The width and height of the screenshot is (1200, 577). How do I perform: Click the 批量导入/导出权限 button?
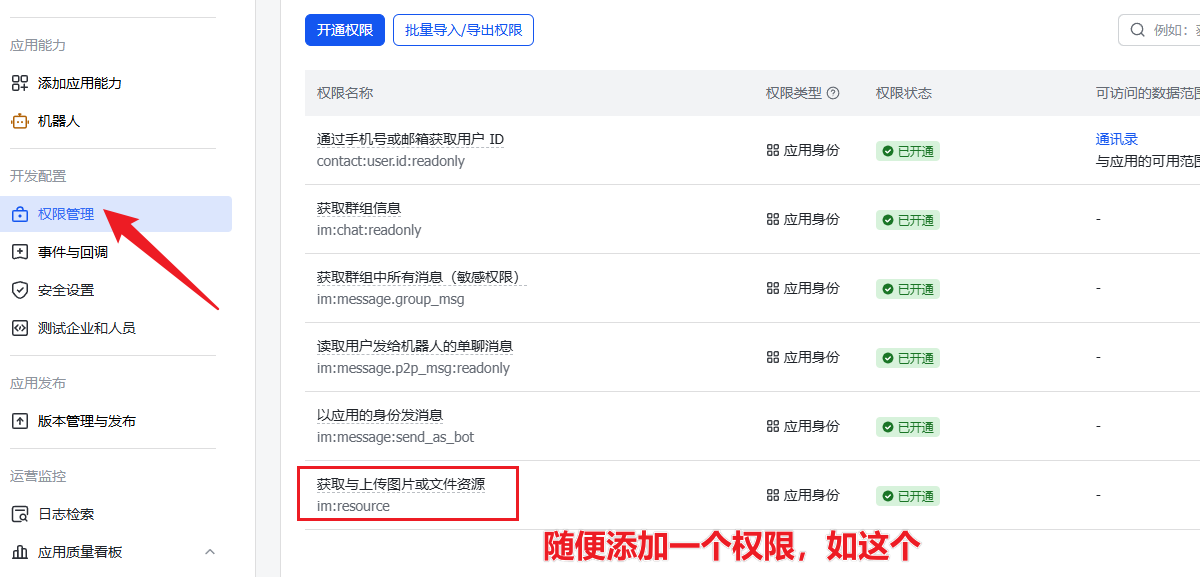tap(463, 30)
